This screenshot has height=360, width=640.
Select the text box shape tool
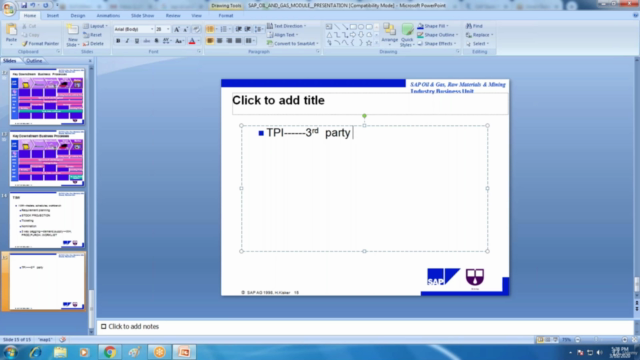point(329,27)
